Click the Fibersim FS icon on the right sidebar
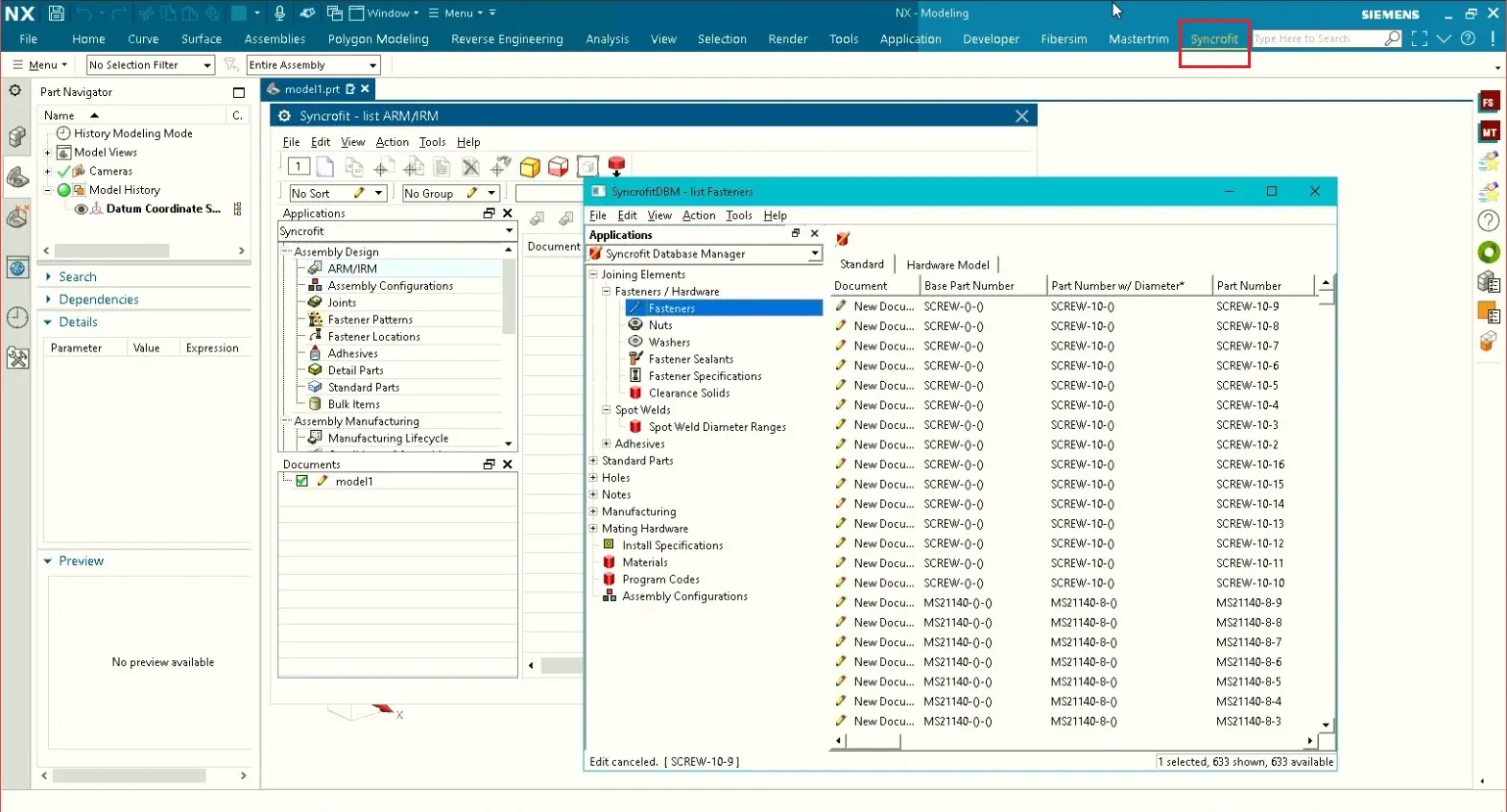 pyautogui.click(x=1489, y=102)
